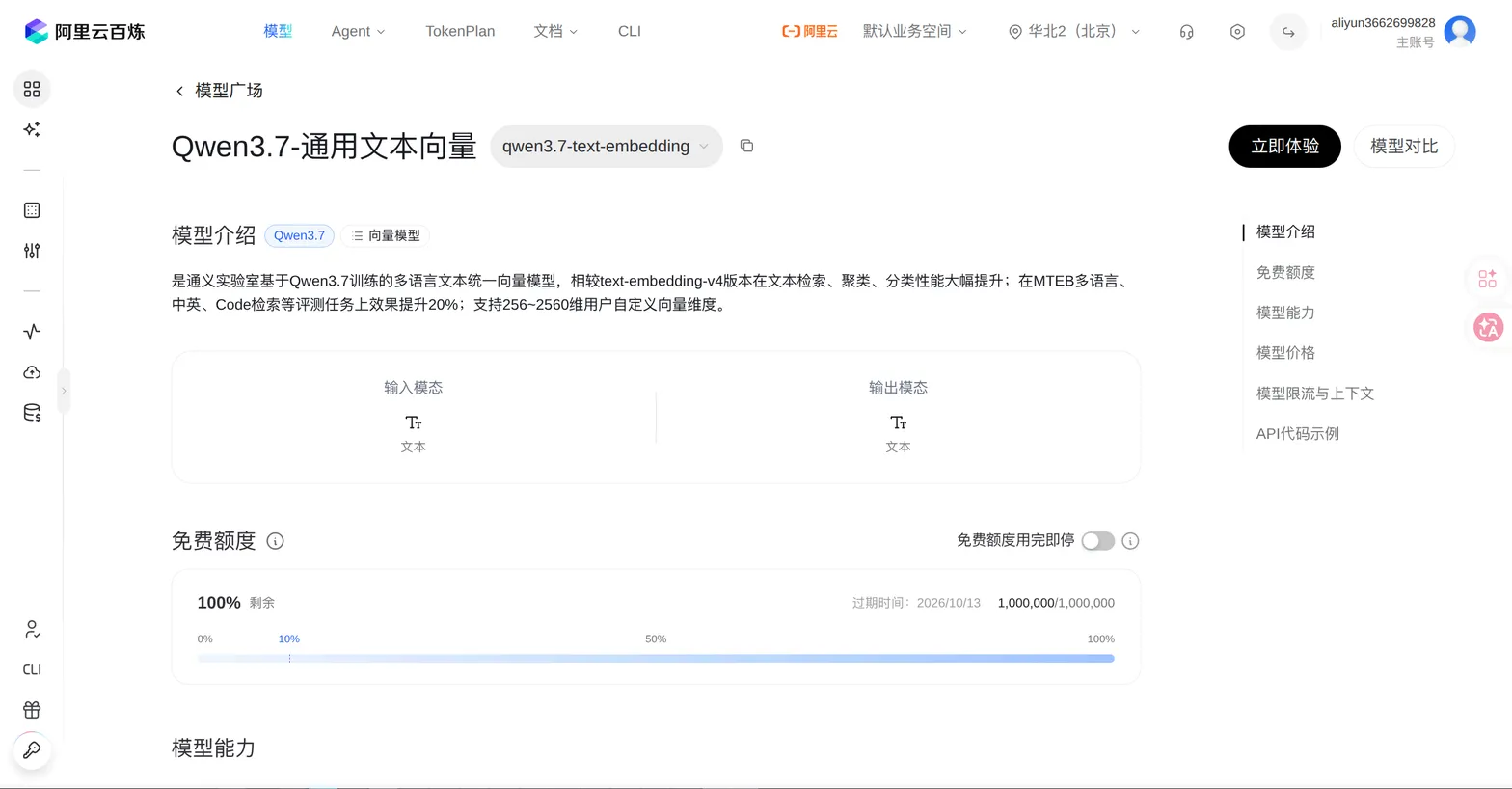Open the 默认业务空间 workspace dropdown
Viewport: 1512px width, 789px height.
click(x=914, y=32)
